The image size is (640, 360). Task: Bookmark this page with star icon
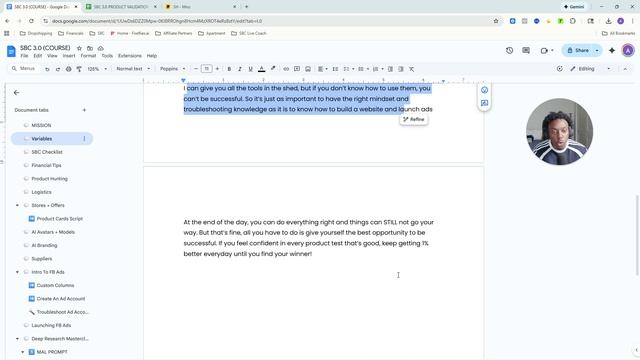pyautogui.click(x=496, y=21)
